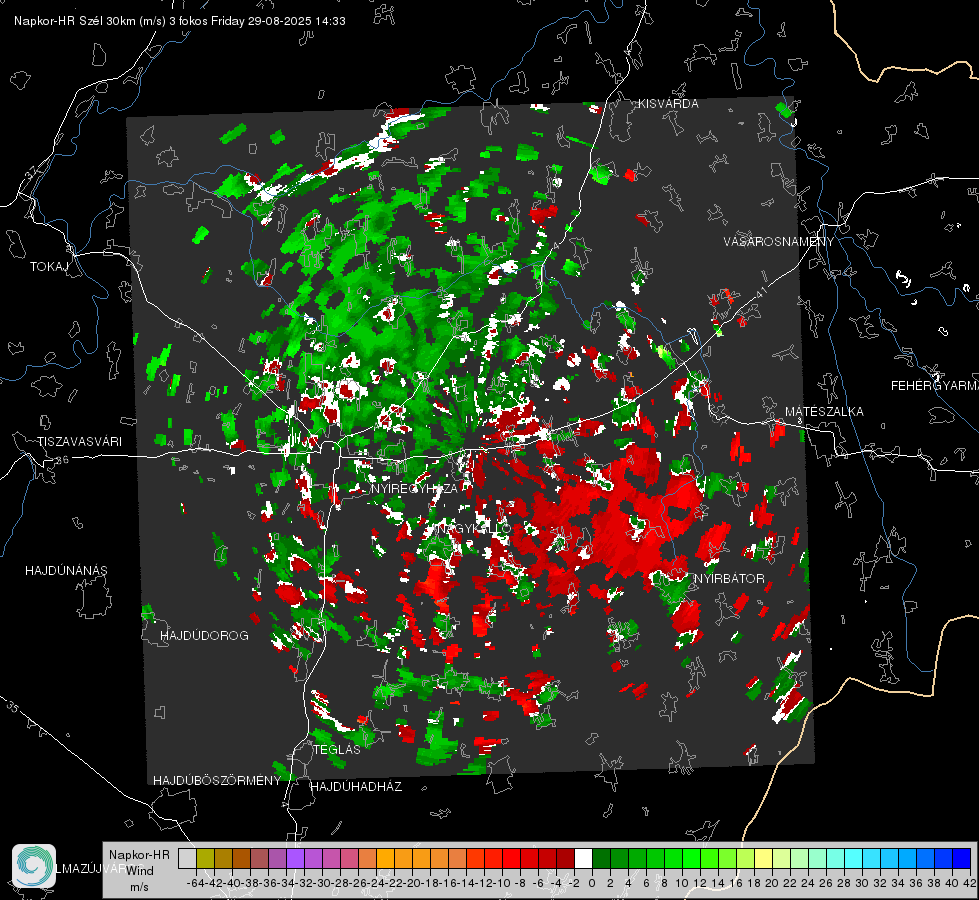Click the MÁTÉSZALKA city label
Image resolution: width=979 pixels, height=900 pixels.
824,412
